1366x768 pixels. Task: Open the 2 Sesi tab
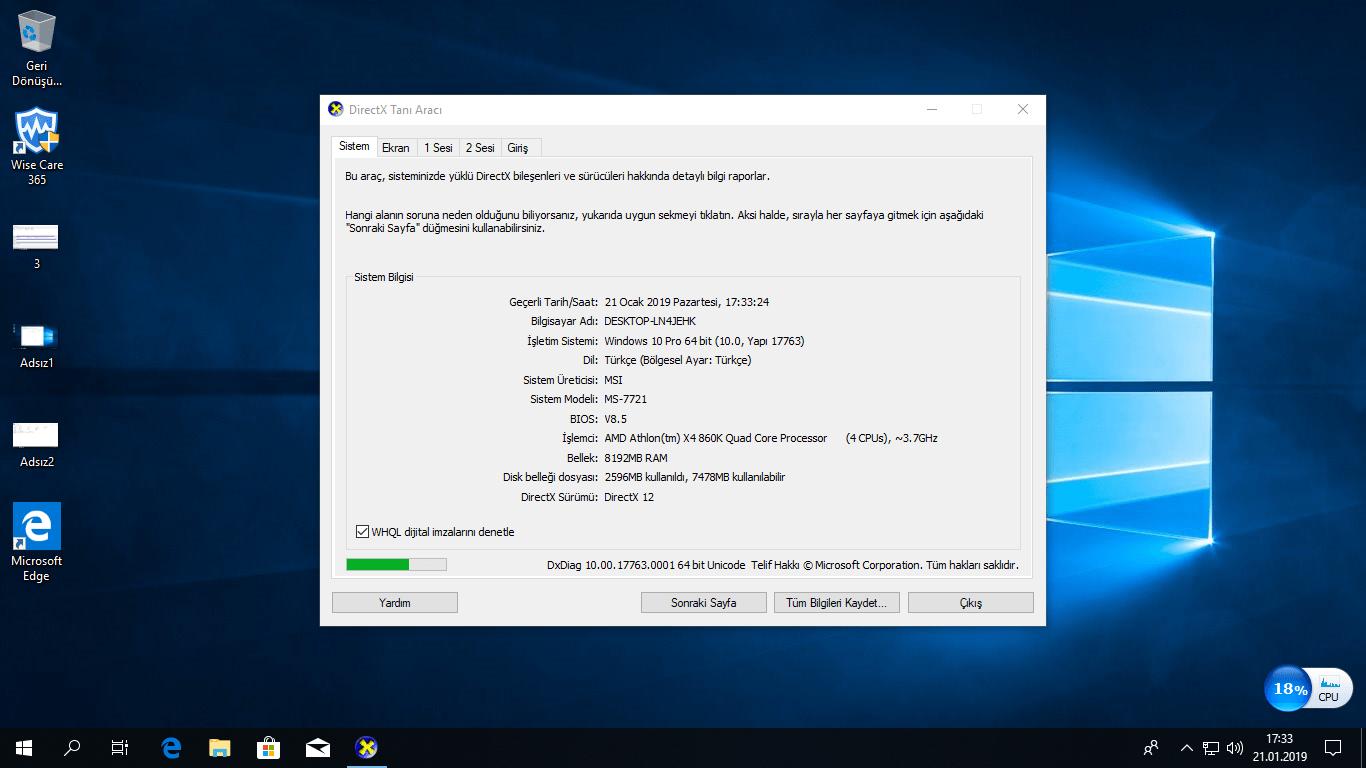(x=480, y=148)
